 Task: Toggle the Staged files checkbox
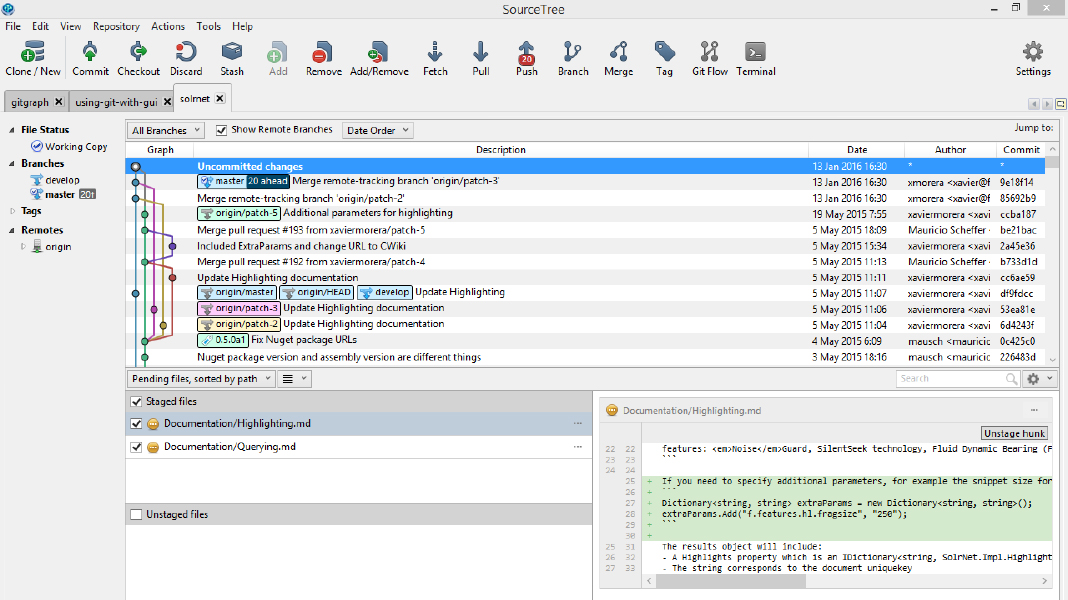[x=136, y=401]
